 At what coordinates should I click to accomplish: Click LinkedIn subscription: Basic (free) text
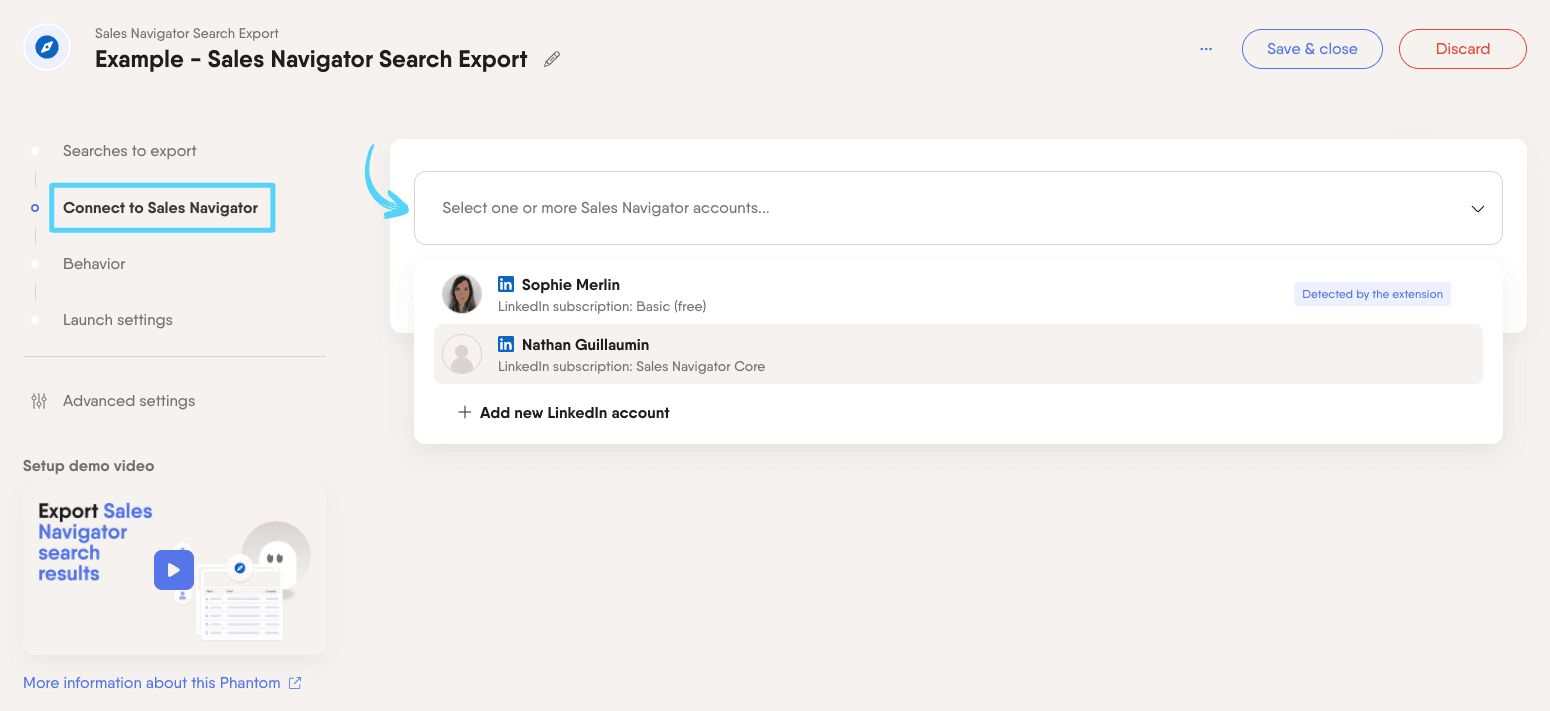[602, 306]
